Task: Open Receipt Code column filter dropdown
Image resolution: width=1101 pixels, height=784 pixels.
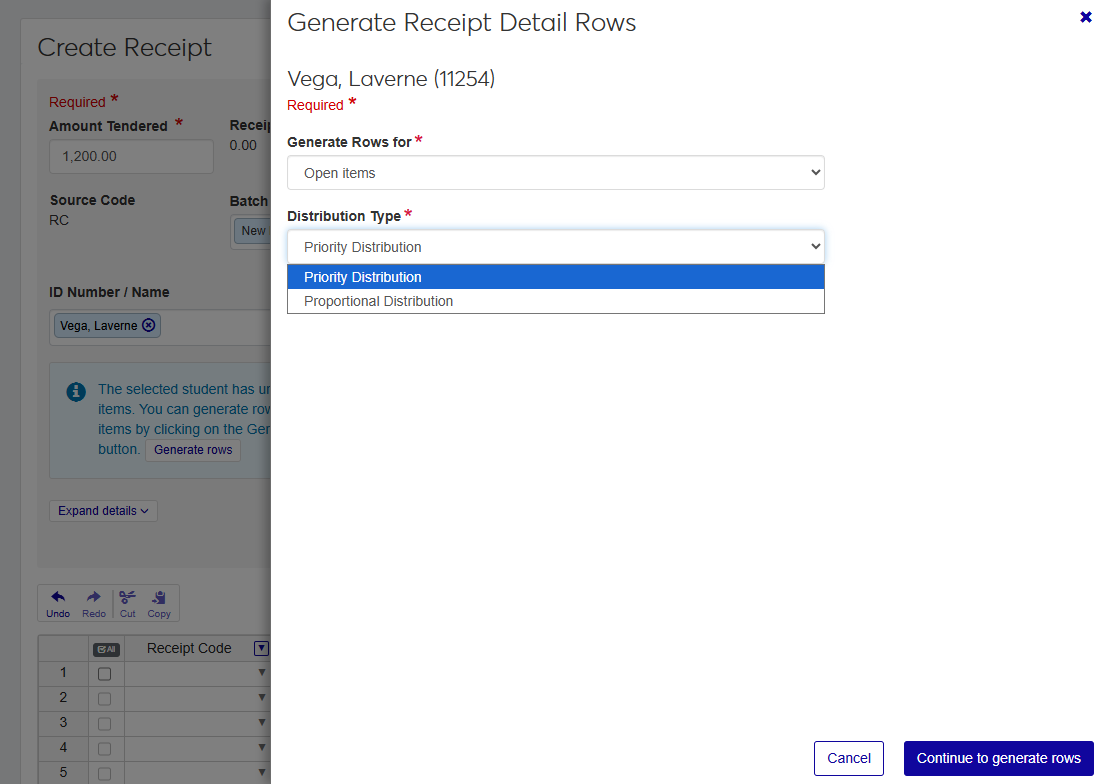Action: point(261,648)
